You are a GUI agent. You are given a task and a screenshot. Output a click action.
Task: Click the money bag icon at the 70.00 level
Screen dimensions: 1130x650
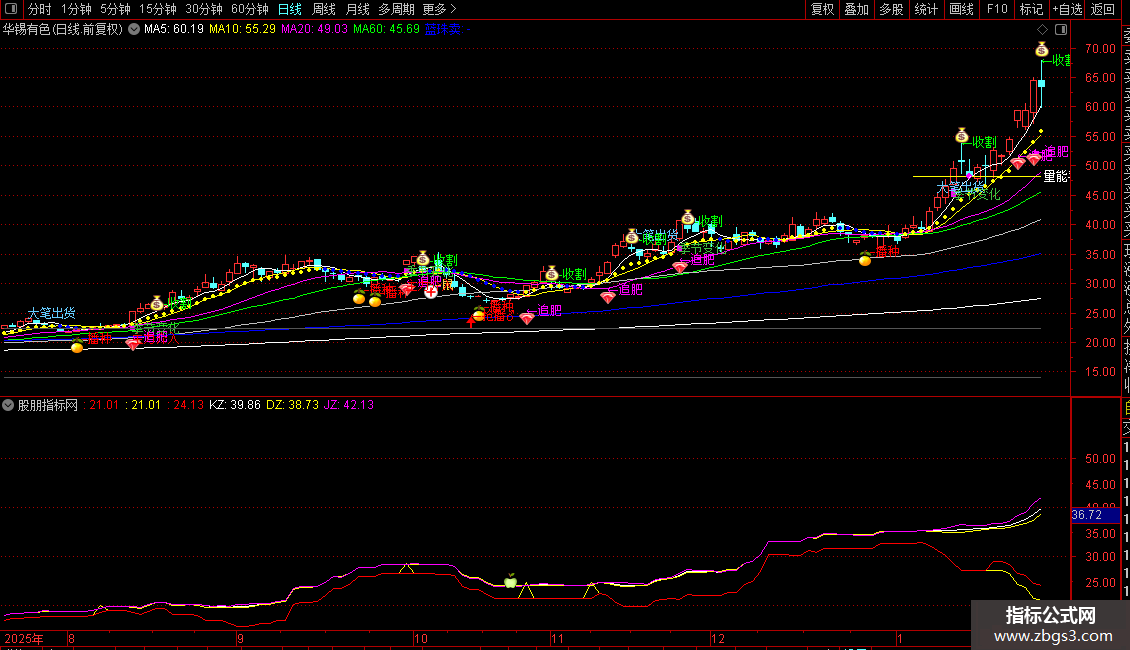[x=1041, y=50]
